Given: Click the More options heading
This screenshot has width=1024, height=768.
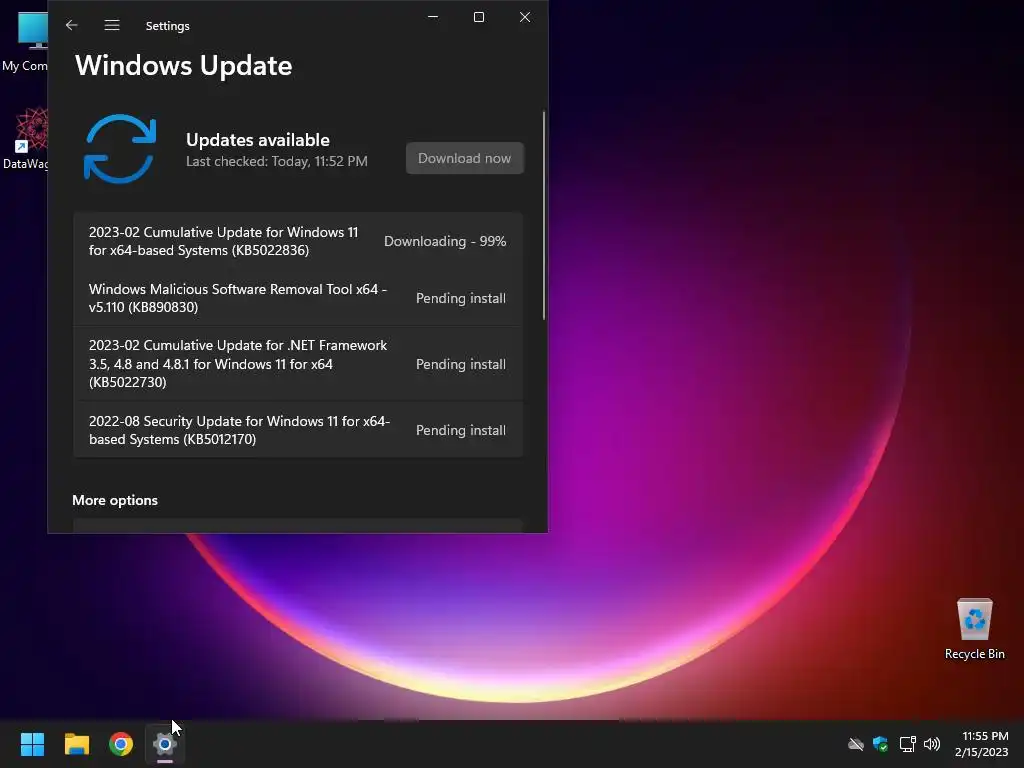Looking at the screenshot, I should [115, 500].
